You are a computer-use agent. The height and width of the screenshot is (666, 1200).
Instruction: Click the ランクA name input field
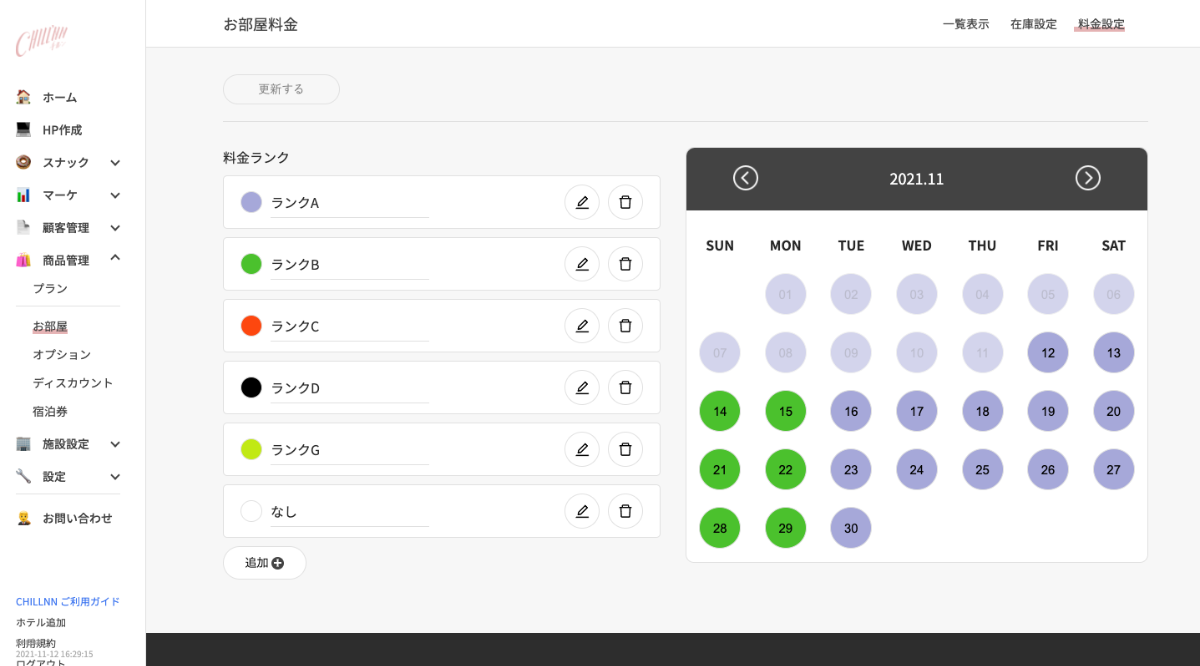click(349, 203)
